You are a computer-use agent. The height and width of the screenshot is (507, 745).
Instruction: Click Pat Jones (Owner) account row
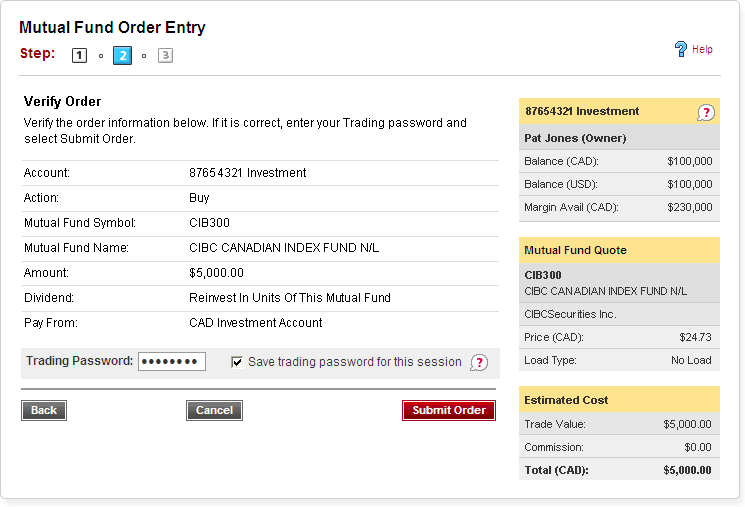coord(619,137)
